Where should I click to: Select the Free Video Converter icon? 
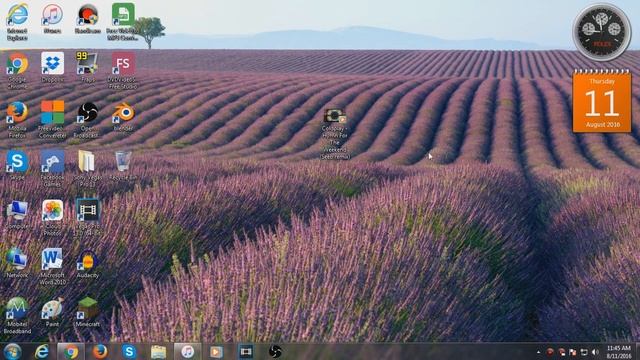(52, 119)
